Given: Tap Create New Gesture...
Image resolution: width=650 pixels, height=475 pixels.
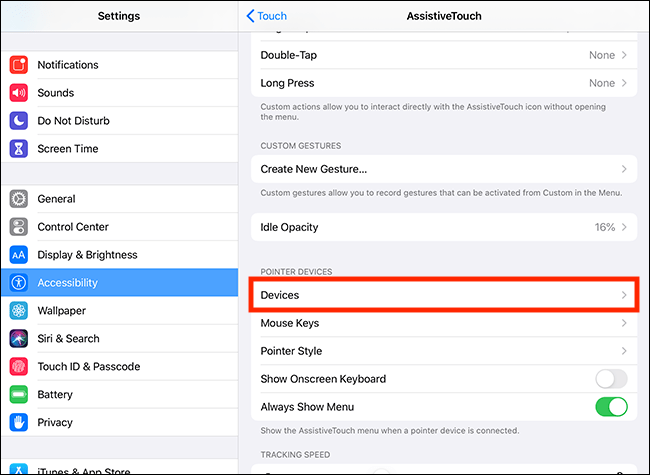Looking at the screenshot, I should 444,169.
